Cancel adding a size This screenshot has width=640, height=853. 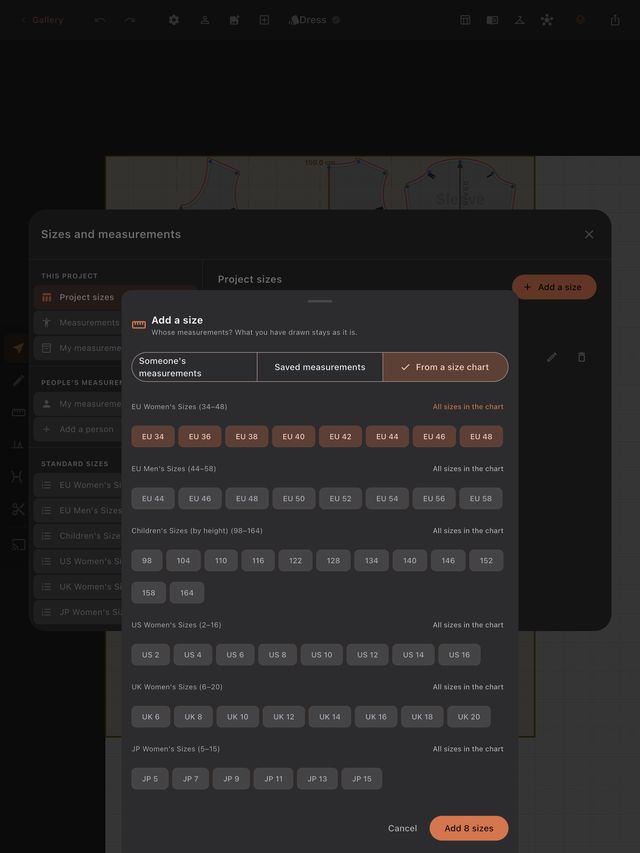pos(402,828)
